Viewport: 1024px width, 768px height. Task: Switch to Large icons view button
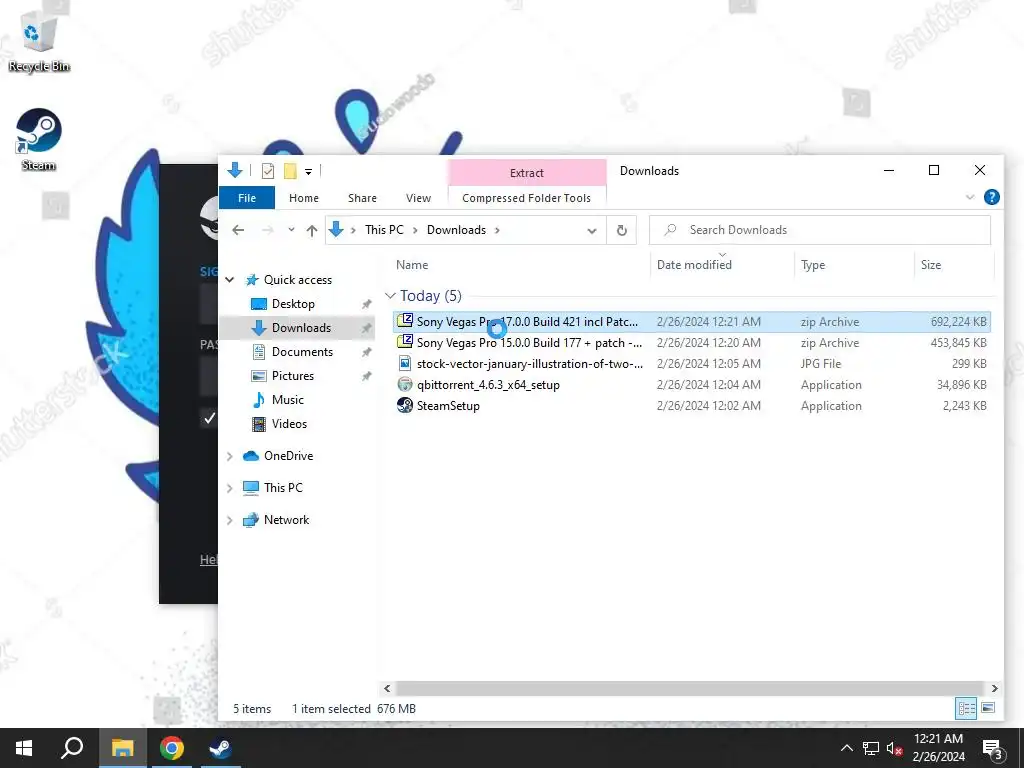click(x=988, y=708)
